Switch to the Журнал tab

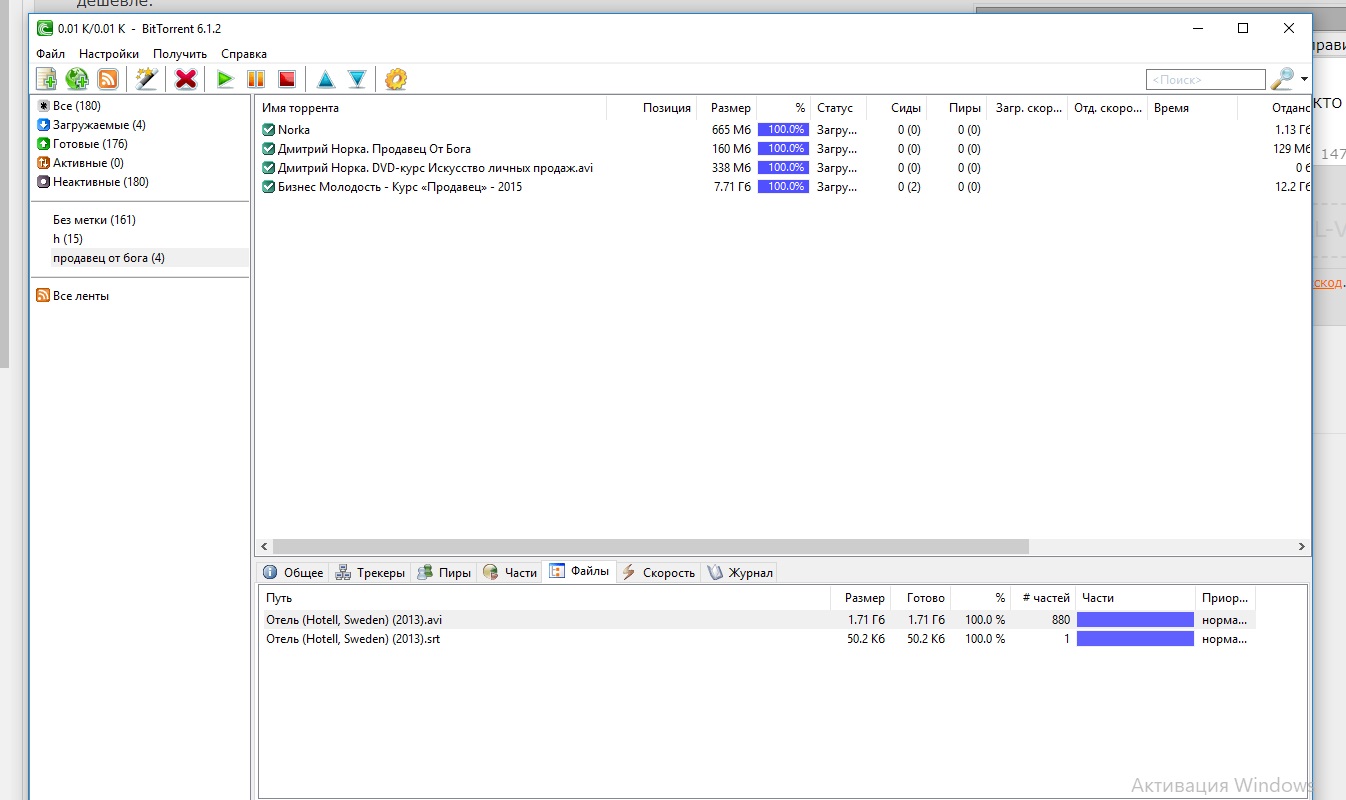(739, 573)
